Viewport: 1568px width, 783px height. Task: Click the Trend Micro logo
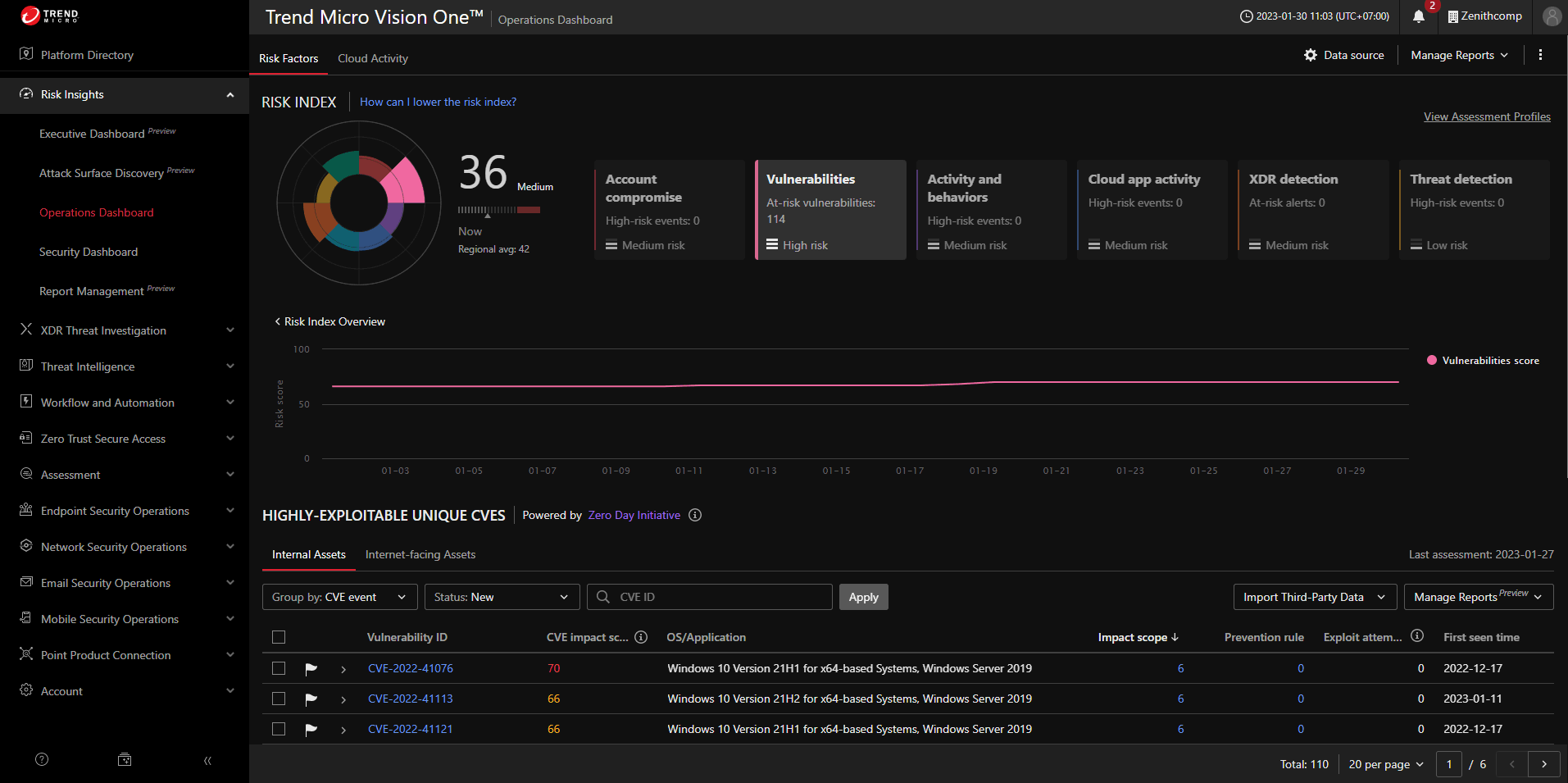pyautogui.click(x=49, y=16)
